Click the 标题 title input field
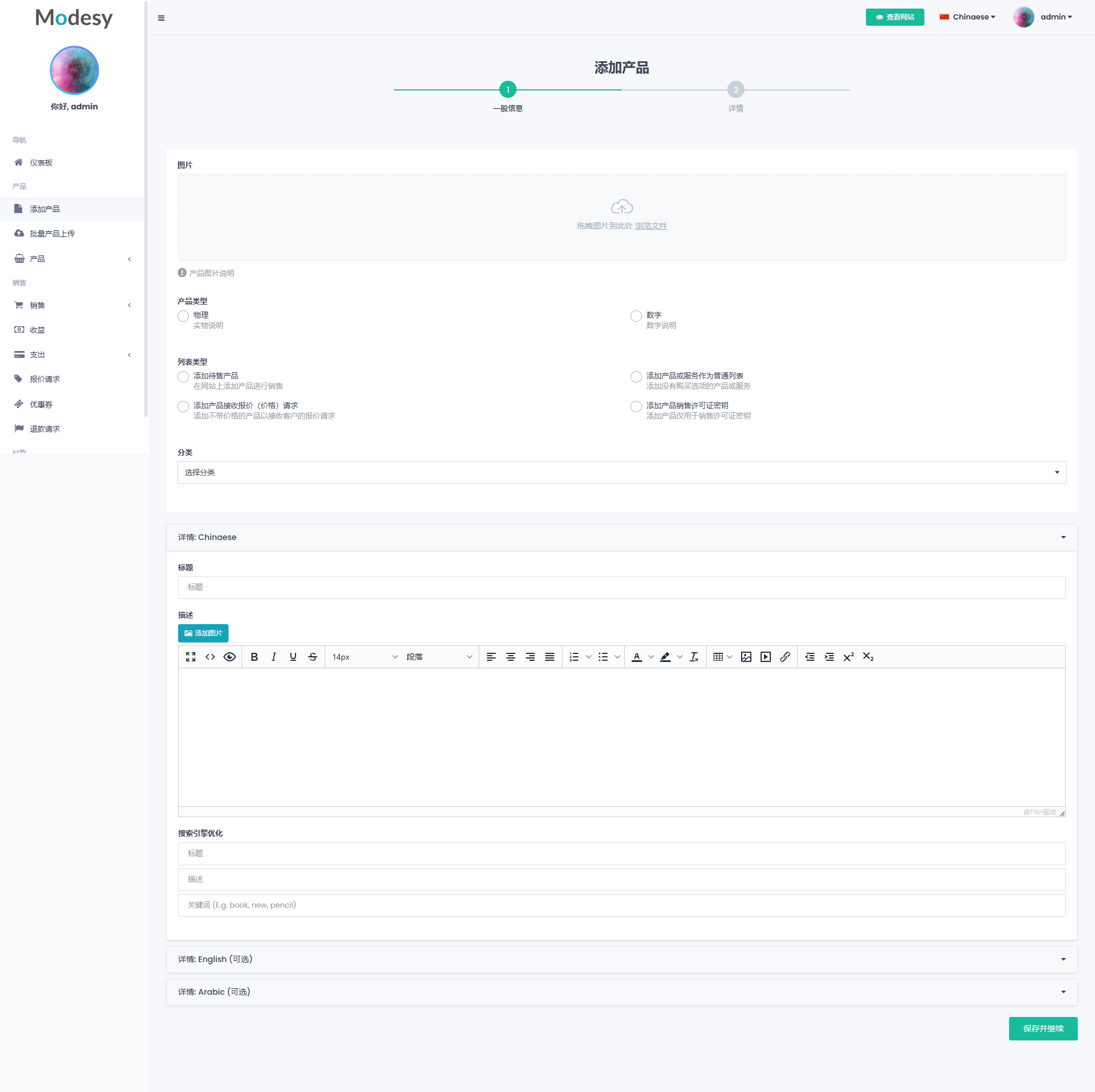 [x=621, y=588]
